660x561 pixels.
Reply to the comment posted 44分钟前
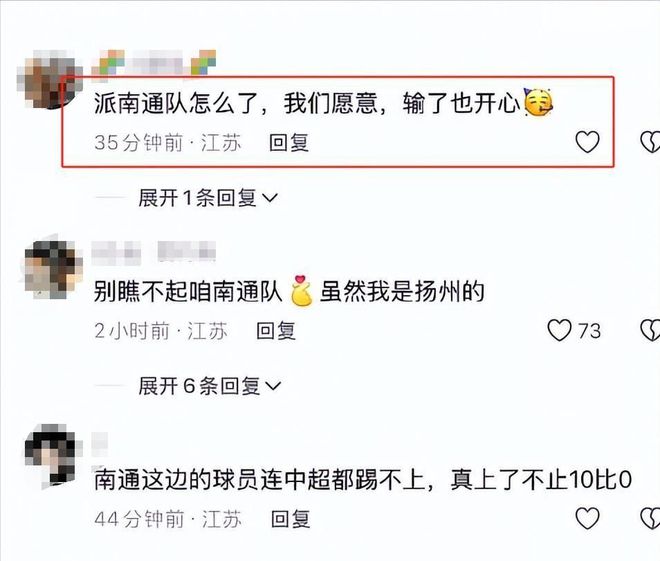click(x=290, y=519)
